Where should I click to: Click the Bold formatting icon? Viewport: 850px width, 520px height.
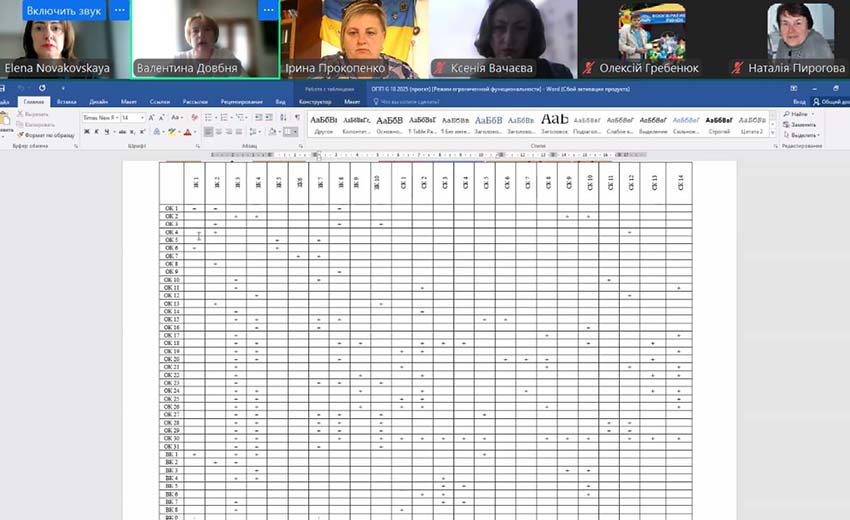click(x=86, y=132)
